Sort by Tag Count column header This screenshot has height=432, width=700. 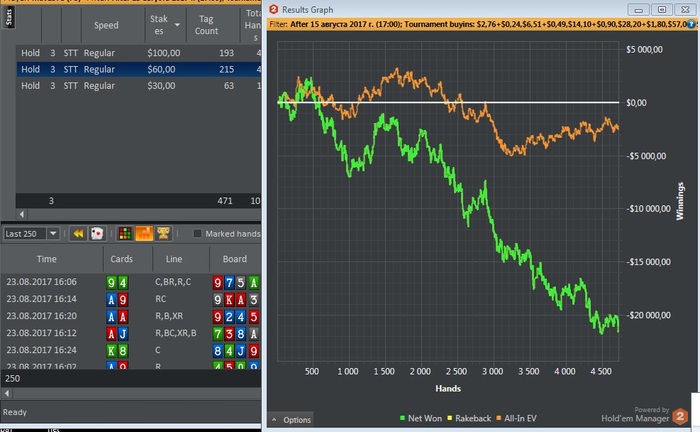pyautogui.click(x=206, y=25)
